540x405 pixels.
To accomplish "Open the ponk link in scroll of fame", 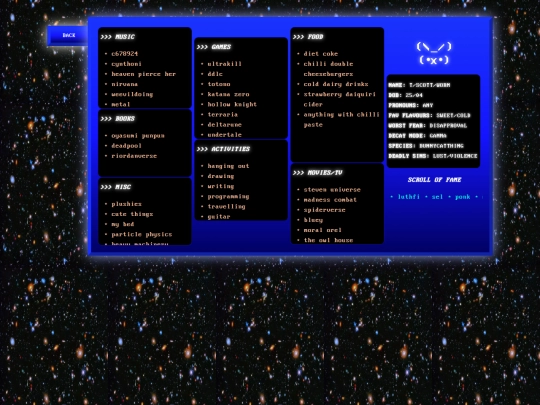I will (463, 197).
